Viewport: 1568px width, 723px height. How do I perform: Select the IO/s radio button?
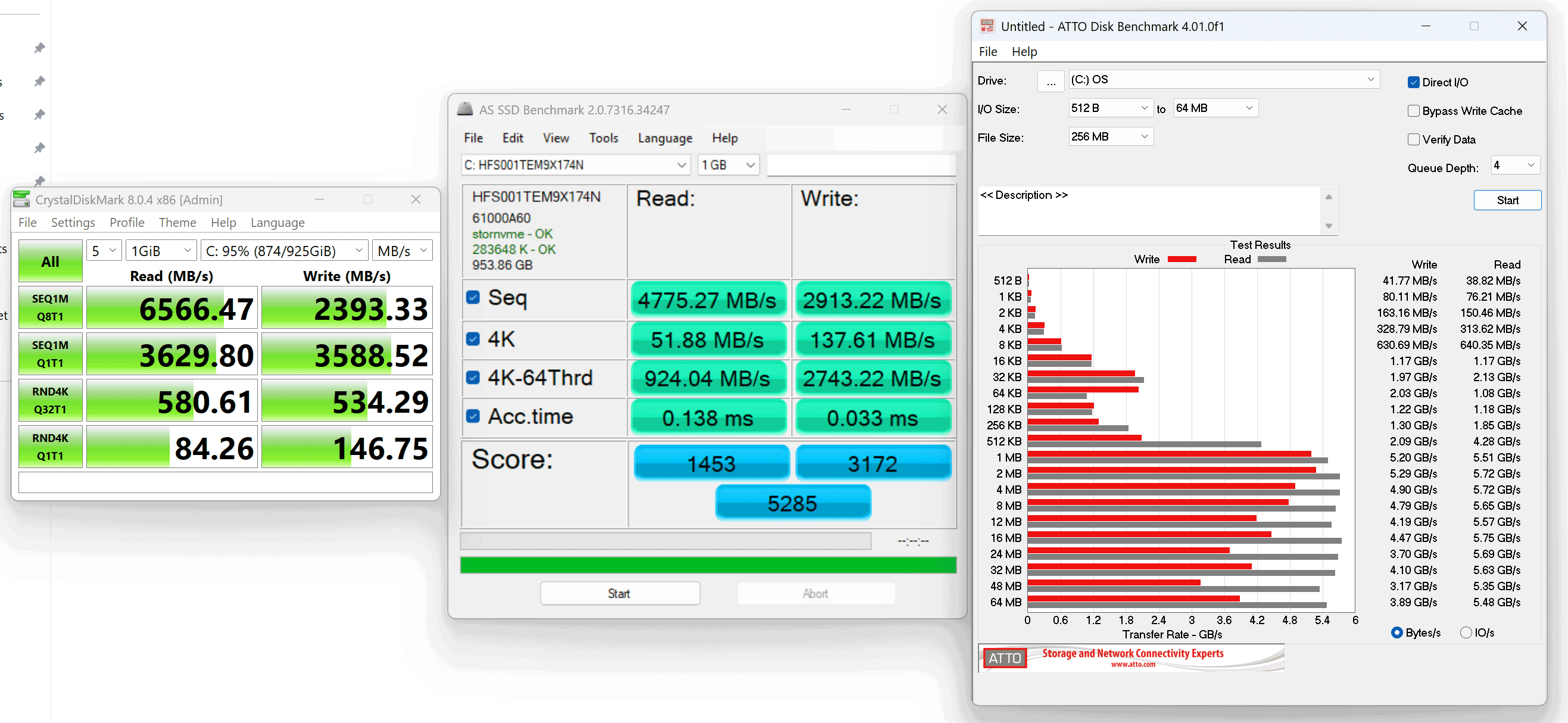[x=1466, y=632]
